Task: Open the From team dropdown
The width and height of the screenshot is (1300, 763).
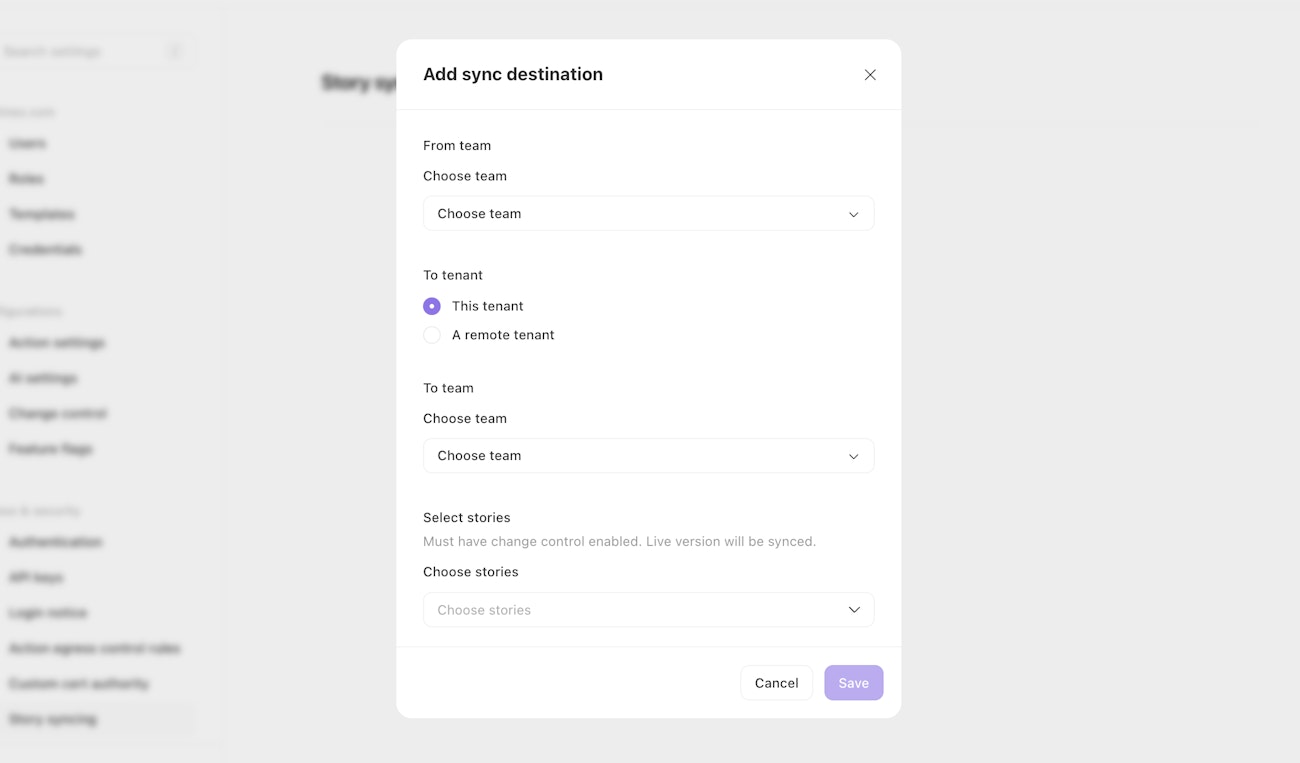Action: tap(648, 214)
